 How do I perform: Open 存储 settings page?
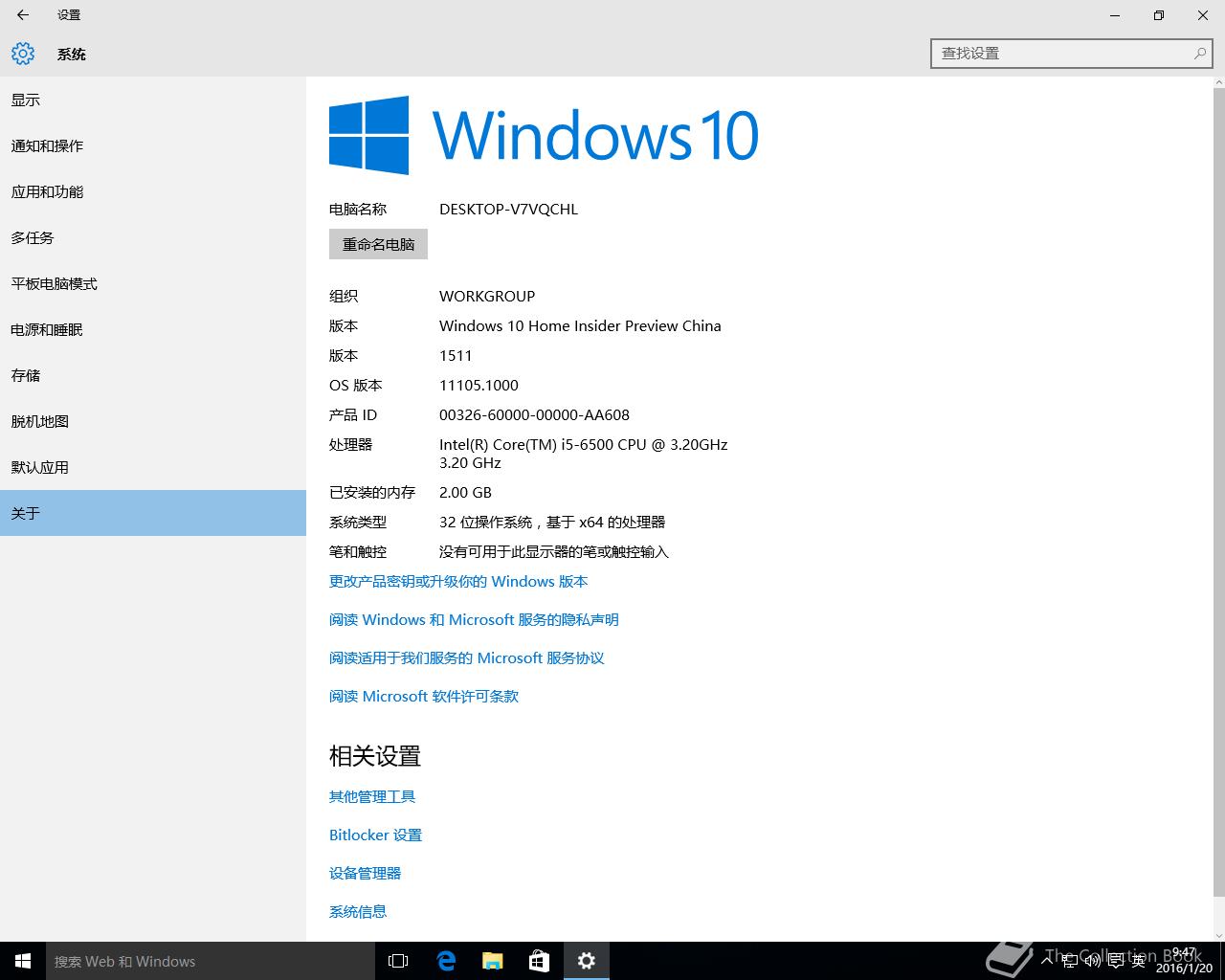[x=153, y=375]
